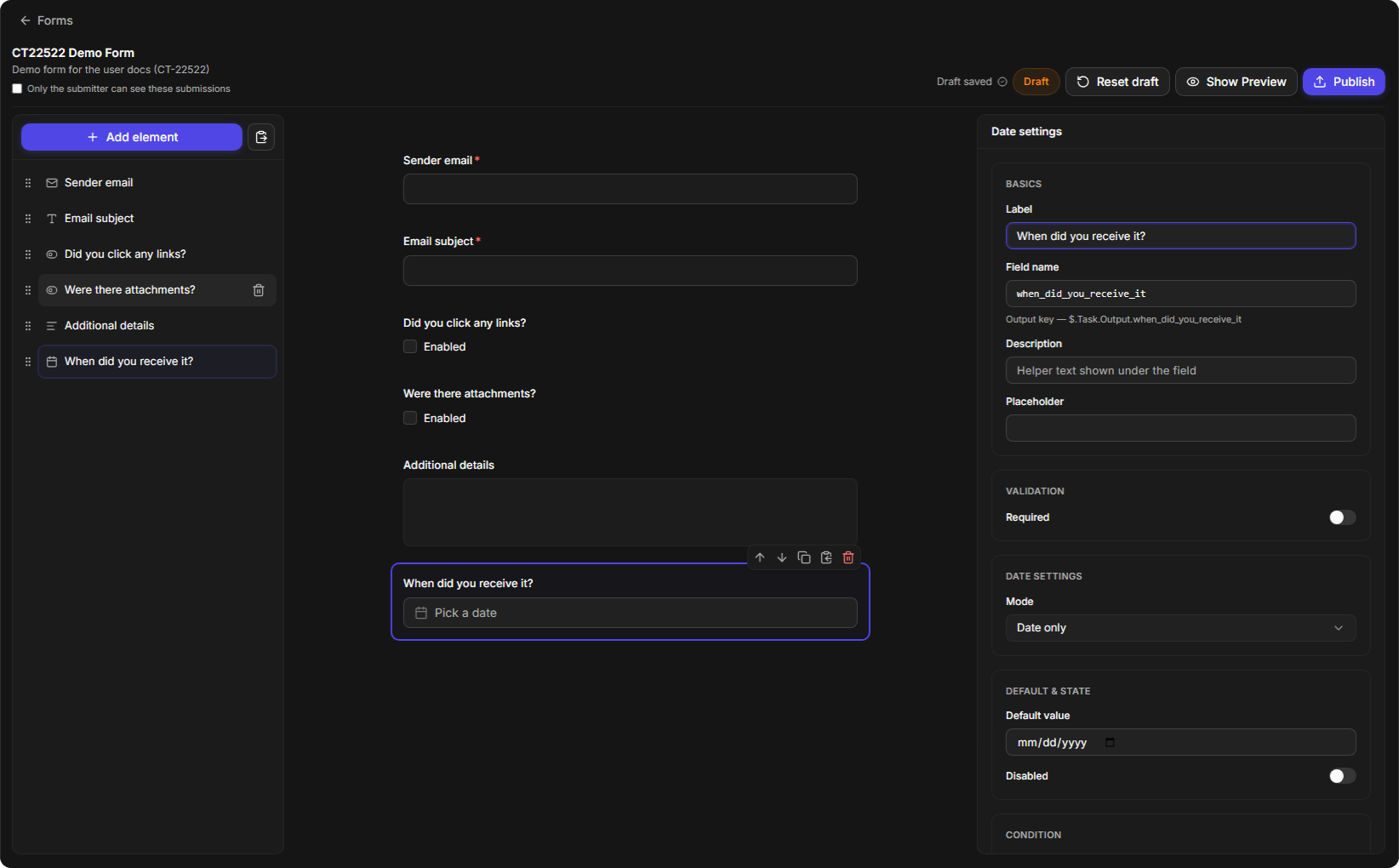
Task: Toggle the Required validation switch
Action: click(1343, 517)
